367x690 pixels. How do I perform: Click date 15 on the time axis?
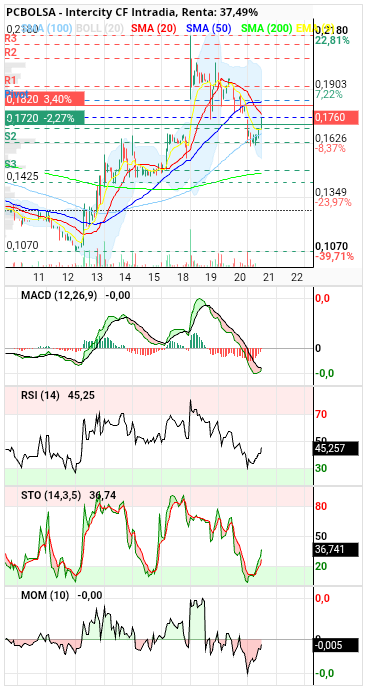pyautogui.click(x=154, y=277)
